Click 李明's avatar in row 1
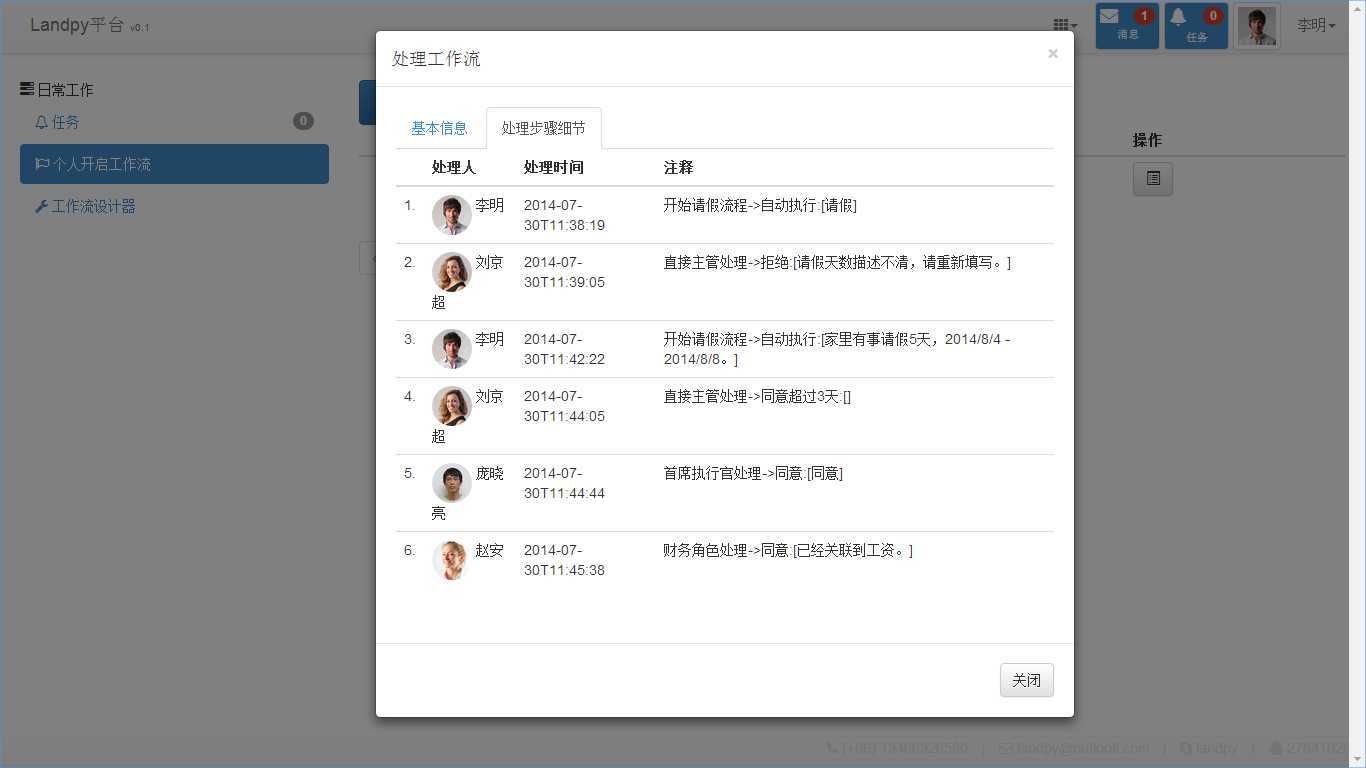This screenshot has width=1366, height=768. point(451,215)
